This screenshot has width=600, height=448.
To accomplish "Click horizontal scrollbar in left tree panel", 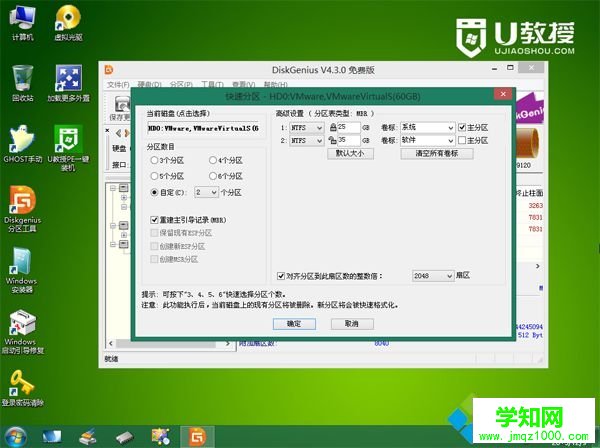I will pyautogui.click(x=166, y=344).
